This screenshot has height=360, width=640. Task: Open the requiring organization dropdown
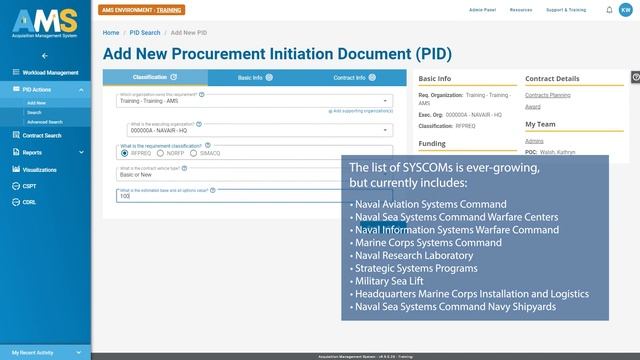coord(254,101)
